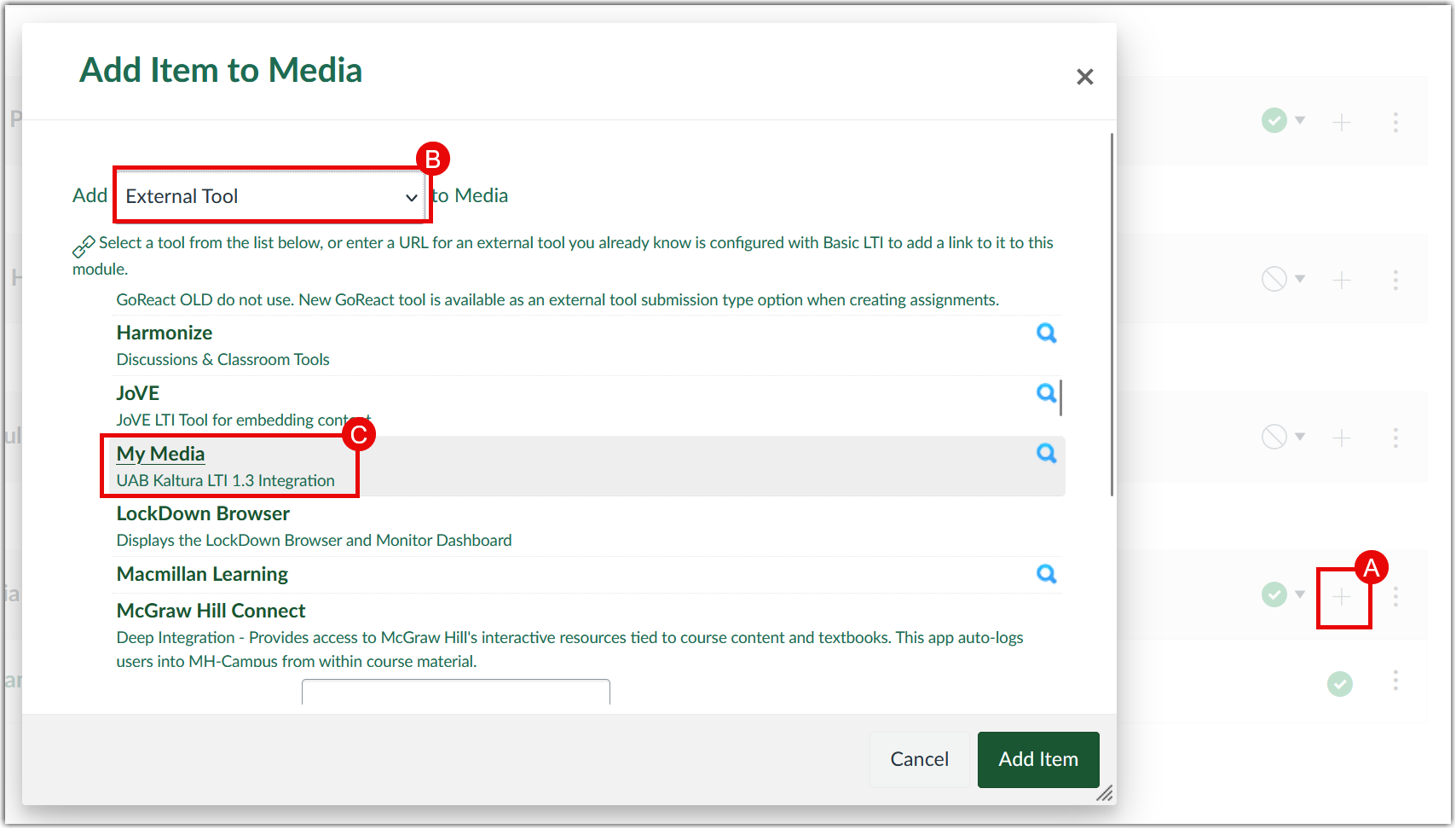Expand the publish arrow in the Media module row

(x=1300, y=594)
